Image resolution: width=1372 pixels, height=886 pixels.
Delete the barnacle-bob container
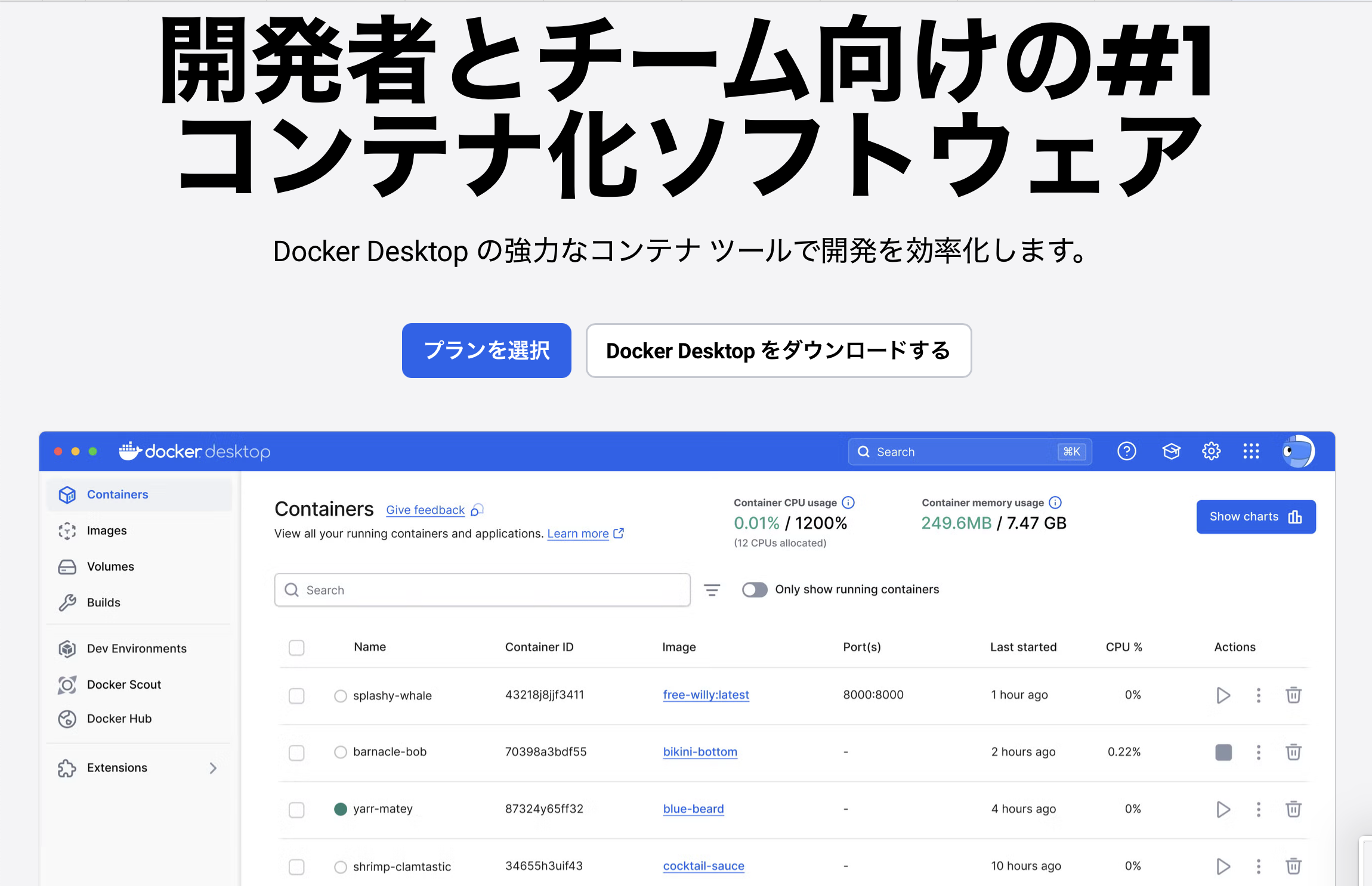1293,752
